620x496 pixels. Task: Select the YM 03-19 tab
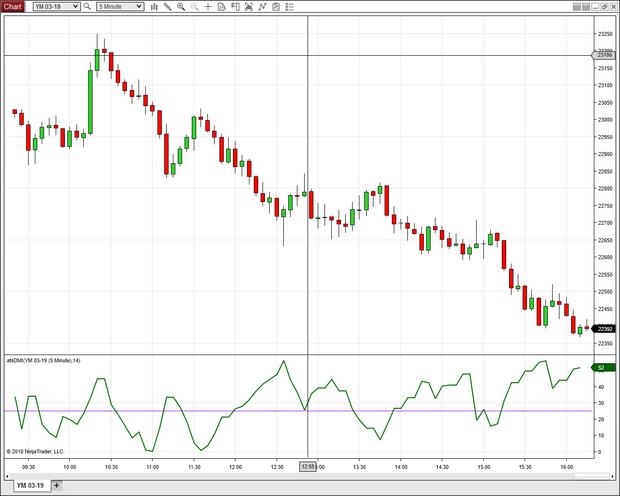tap(32, 485)
